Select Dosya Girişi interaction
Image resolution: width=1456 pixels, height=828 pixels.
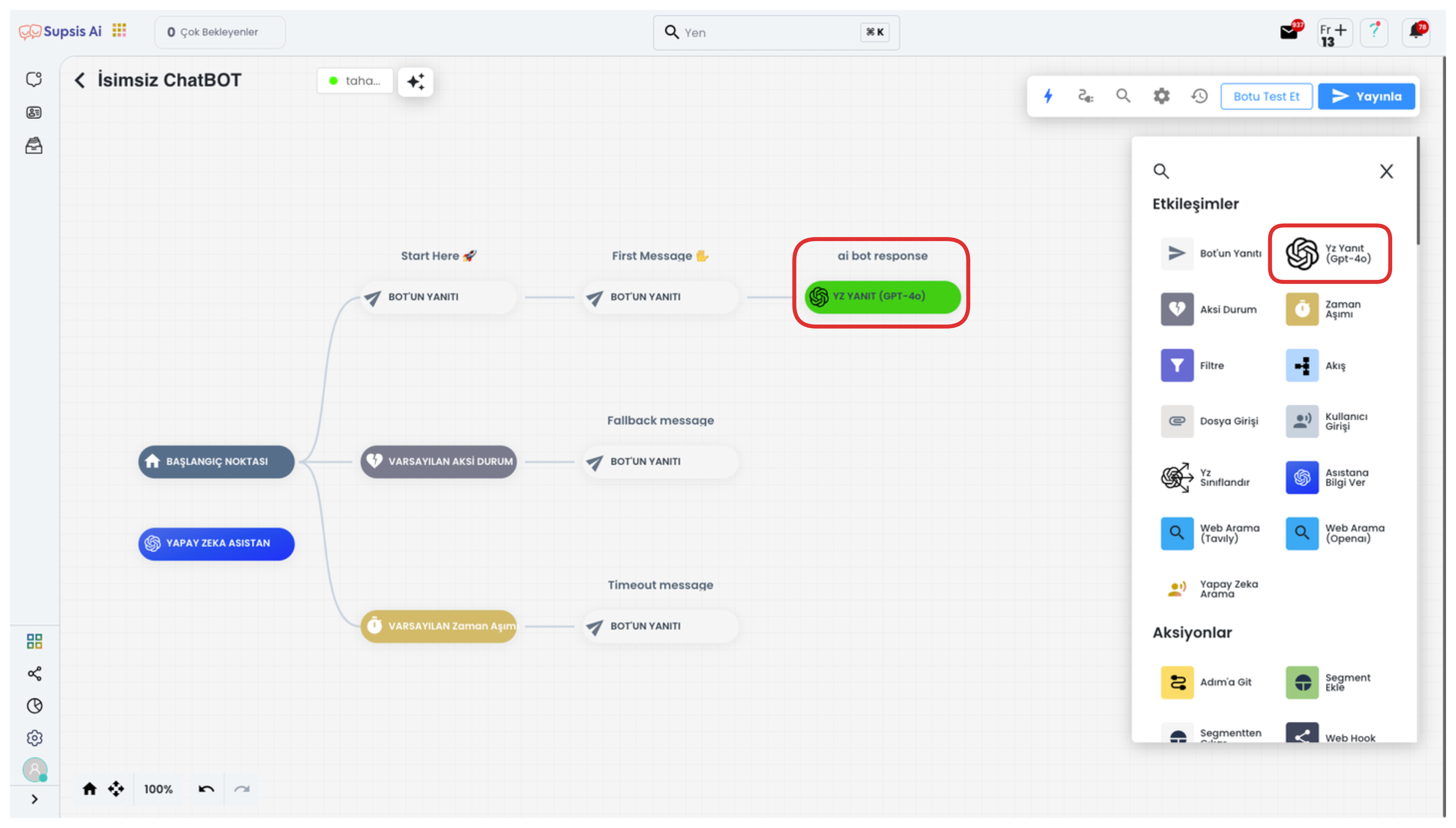(1209, 421)
